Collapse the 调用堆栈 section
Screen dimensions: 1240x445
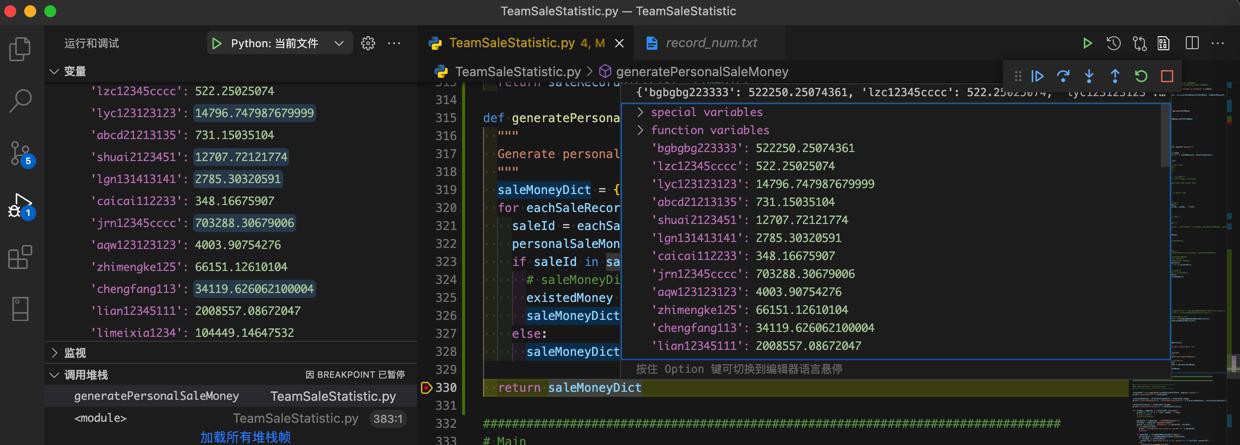[x=54, y=375]
